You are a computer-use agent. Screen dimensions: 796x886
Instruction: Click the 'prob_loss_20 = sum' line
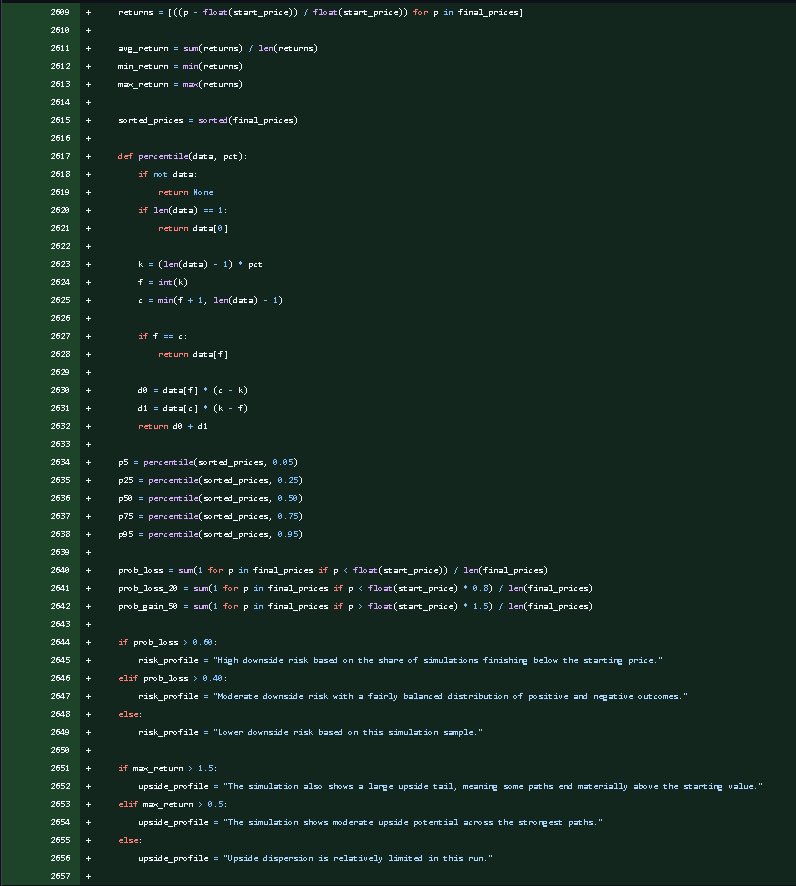(355, 588)
